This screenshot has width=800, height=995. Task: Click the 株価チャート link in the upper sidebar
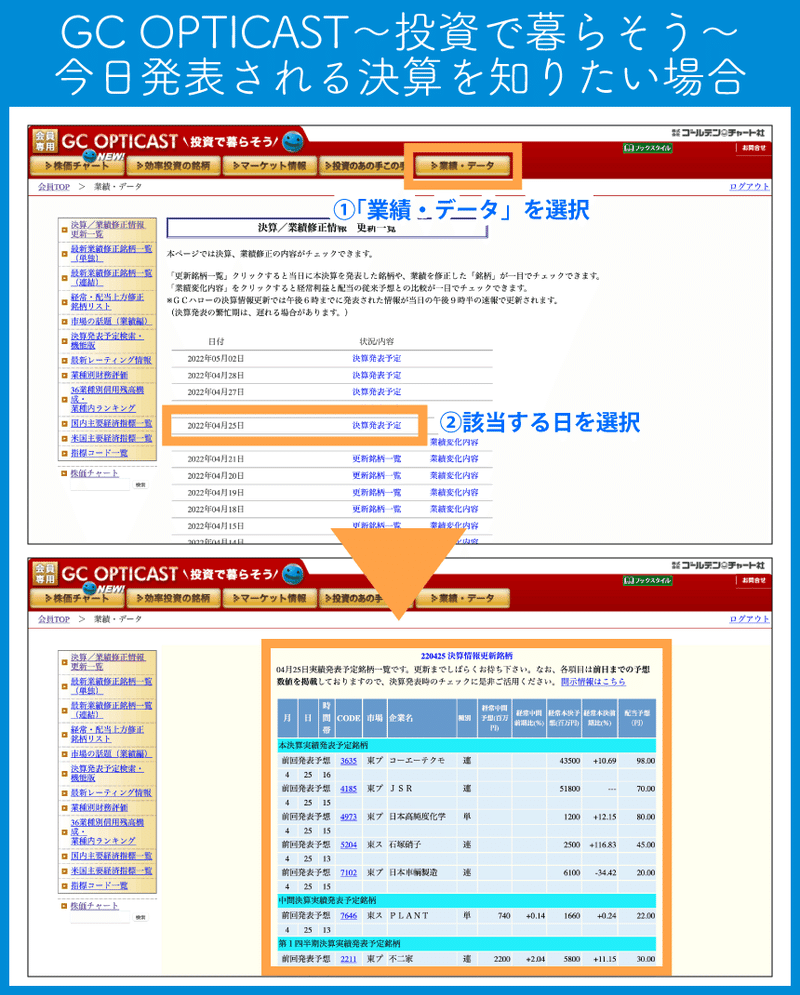pyautogui.click(x=94, y=473)
